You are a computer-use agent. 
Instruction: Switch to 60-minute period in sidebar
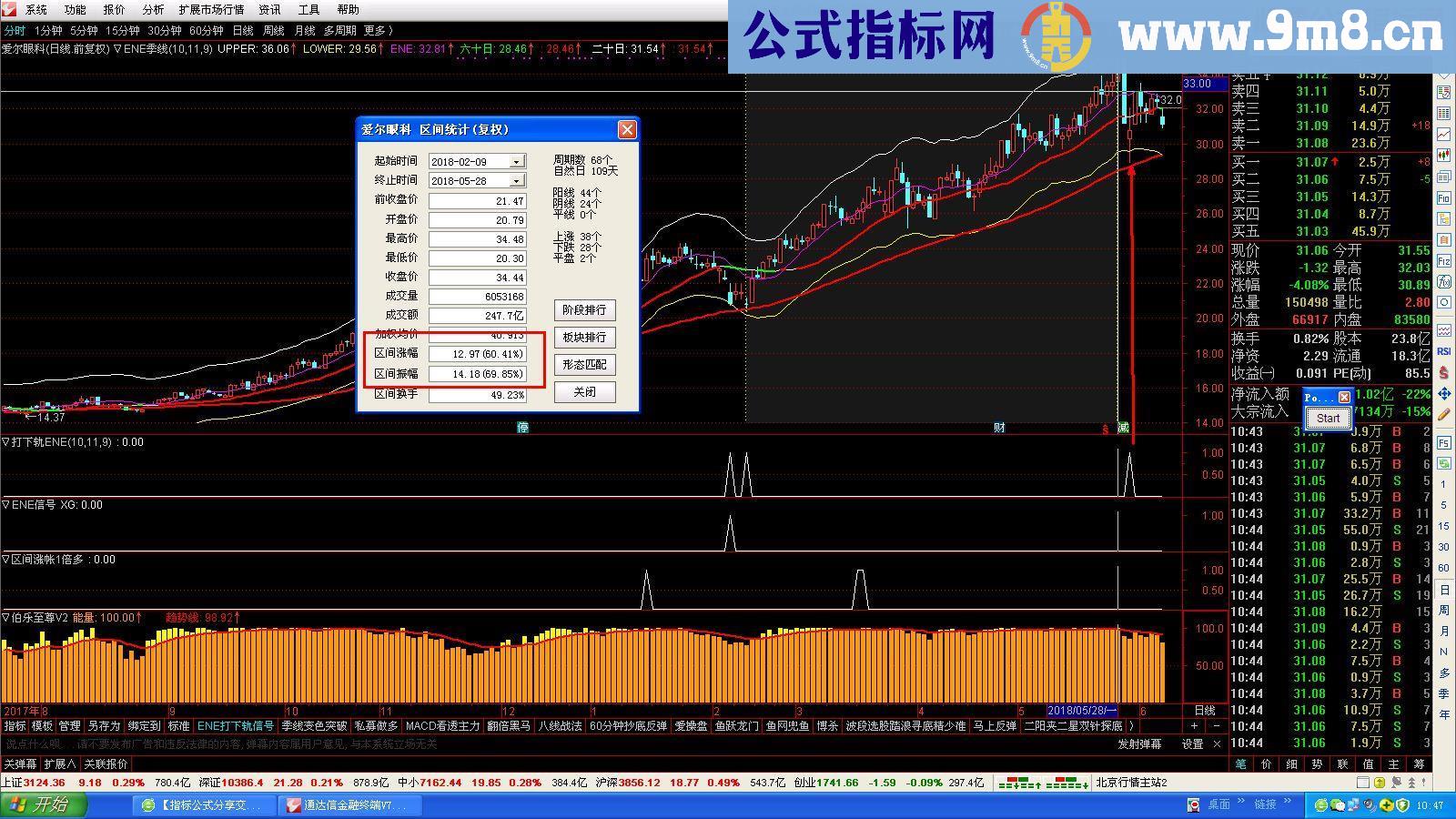(x=1444, y=567)
